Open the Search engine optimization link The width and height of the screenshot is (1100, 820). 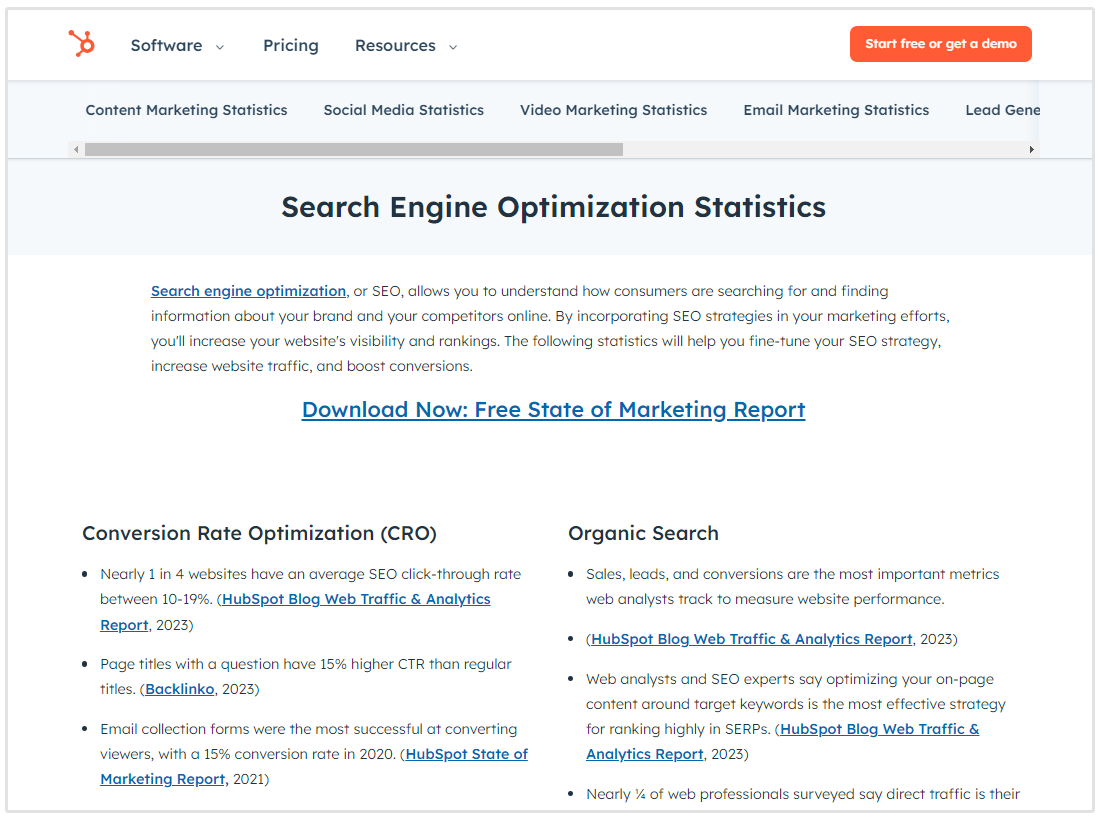(x=248, y=291)
